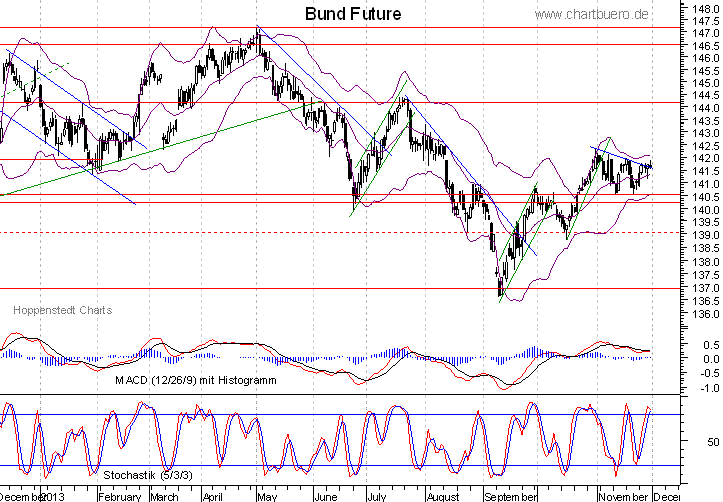
Task: Click the 140.5 price axis label
Action: 705,197
